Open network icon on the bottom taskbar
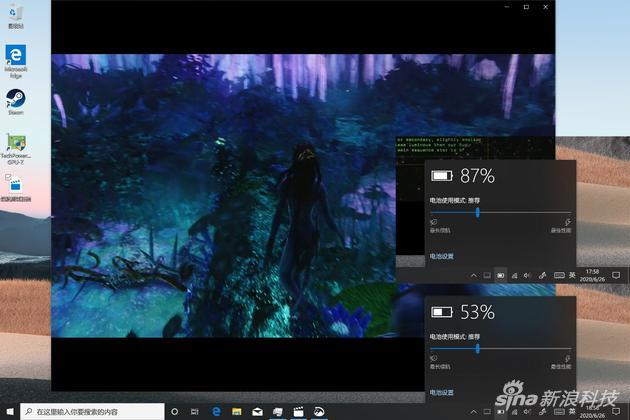 514,412
